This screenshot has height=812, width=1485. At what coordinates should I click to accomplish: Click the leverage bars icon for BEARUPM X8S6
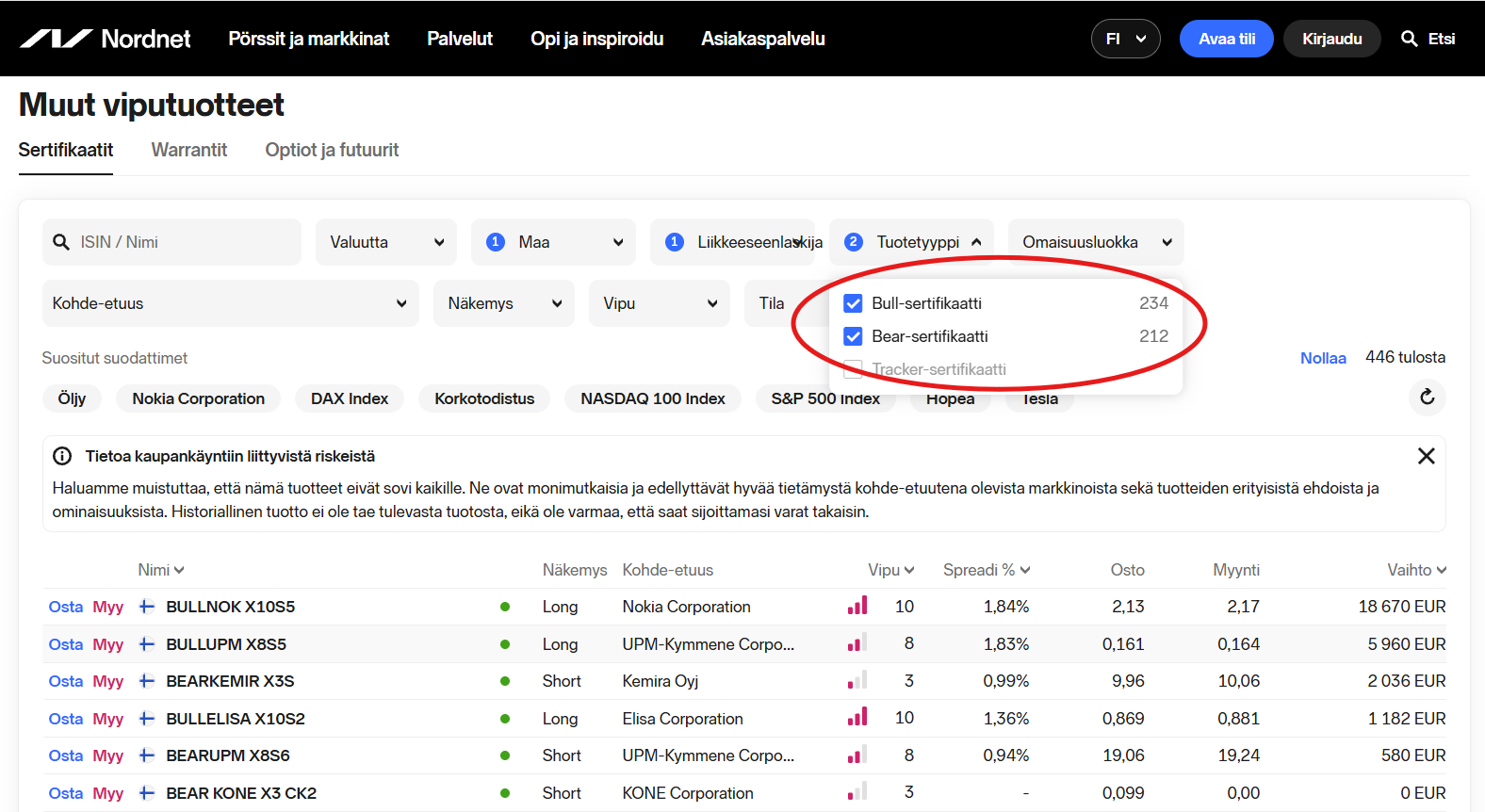[857, 754]
